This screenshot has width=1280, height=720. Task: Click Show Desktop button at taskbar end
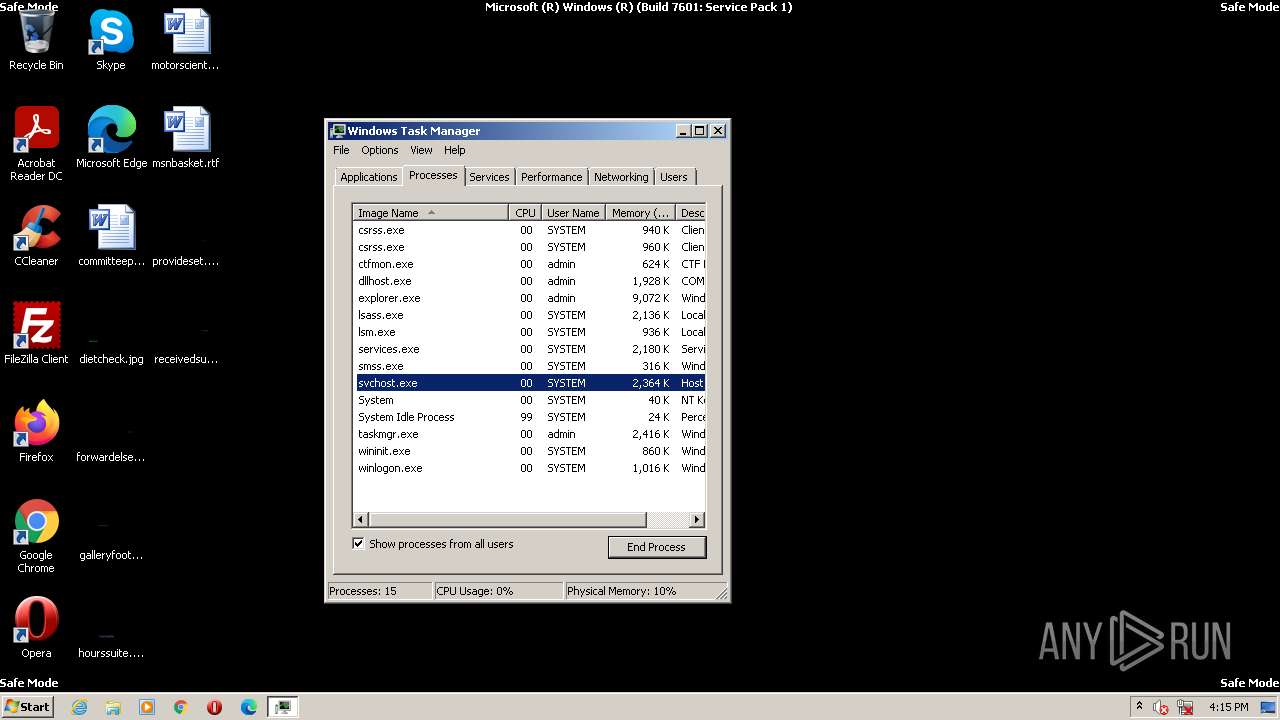pos(1268,707)
